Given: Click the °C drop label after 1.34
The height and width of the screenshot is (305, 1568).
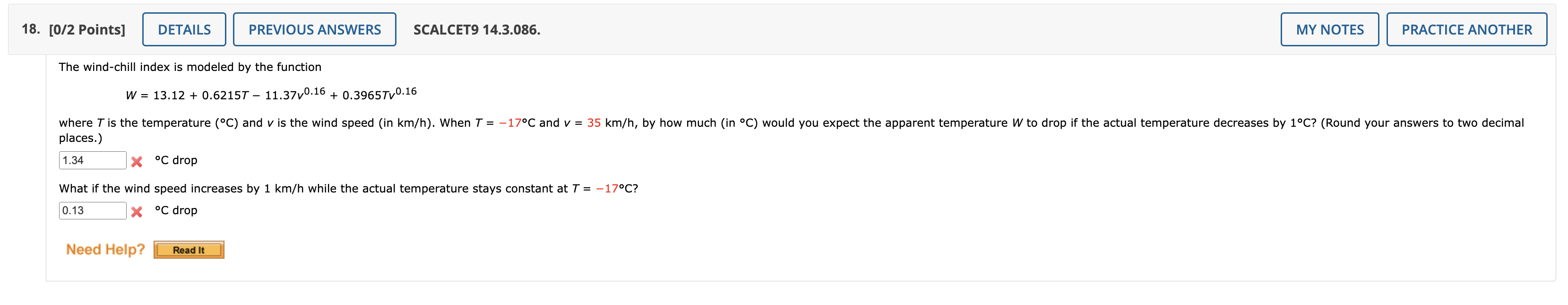Looking at the screenshot, I should (x=176, y=160).
